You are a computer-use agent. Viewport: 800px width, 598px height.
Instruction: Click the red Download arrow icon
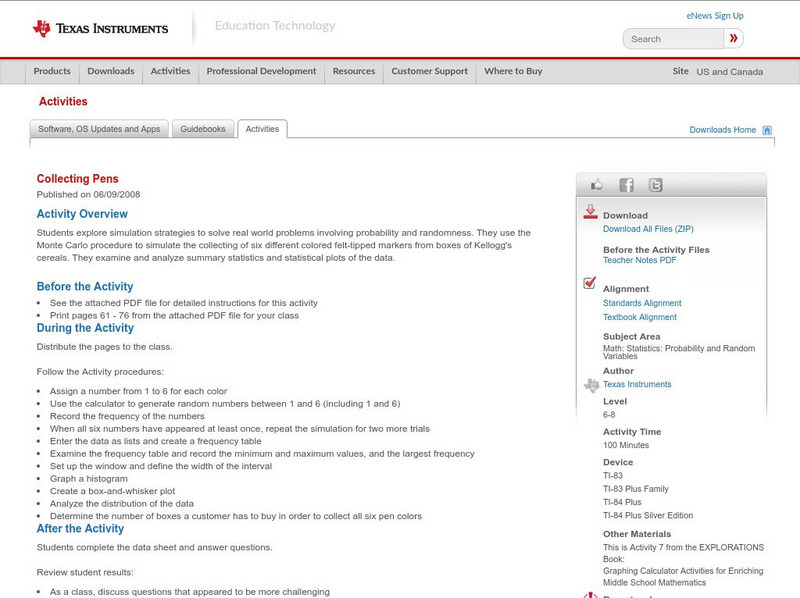click(590, 212)
